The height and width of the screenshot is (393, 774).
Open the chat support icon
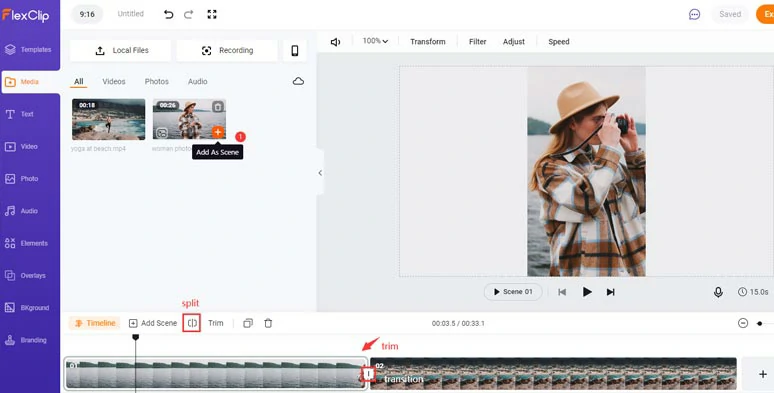coord(694,14)
